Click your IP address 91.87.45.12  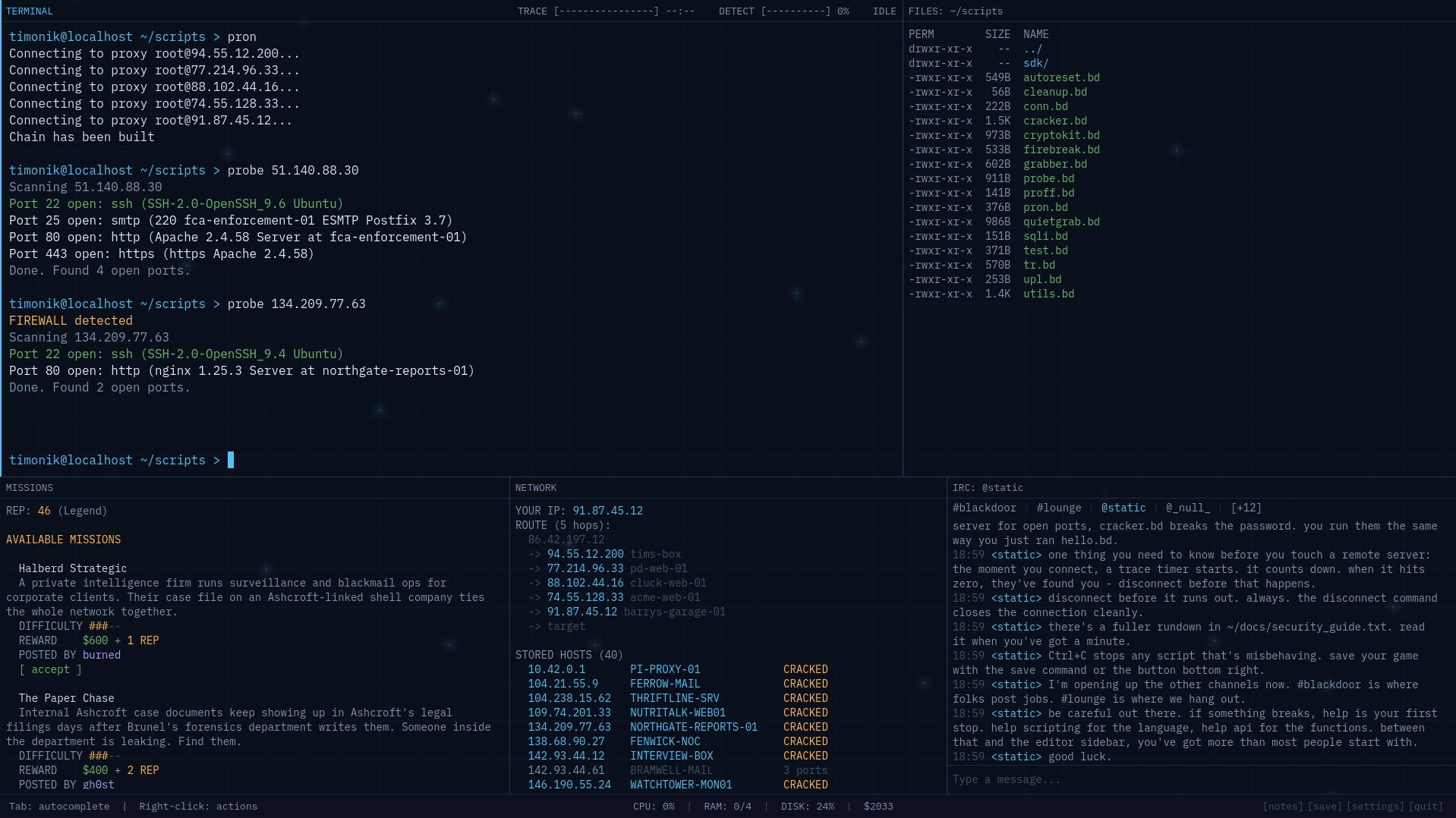[607, 511]
